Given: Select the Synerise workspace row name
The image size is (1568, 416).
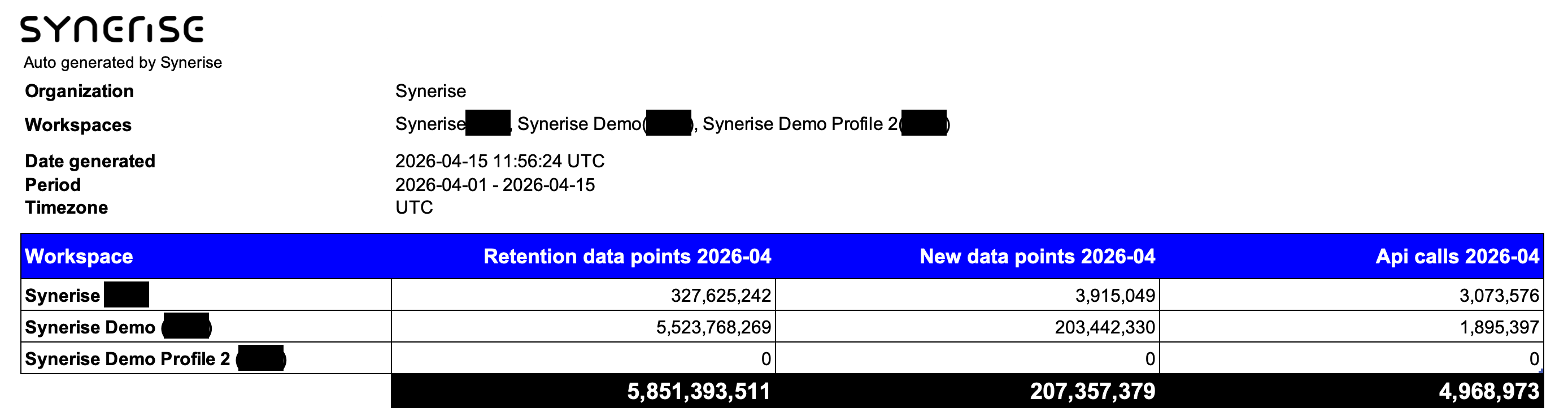Looking at the screenshot, I should [63, 296].
